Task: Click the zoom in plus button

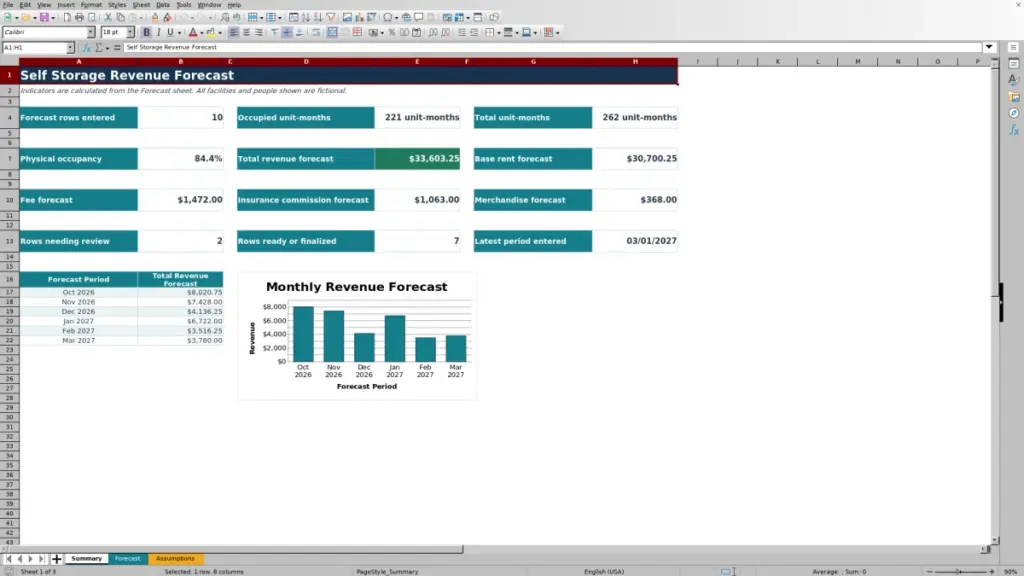Action: click(x=992, y=571)
